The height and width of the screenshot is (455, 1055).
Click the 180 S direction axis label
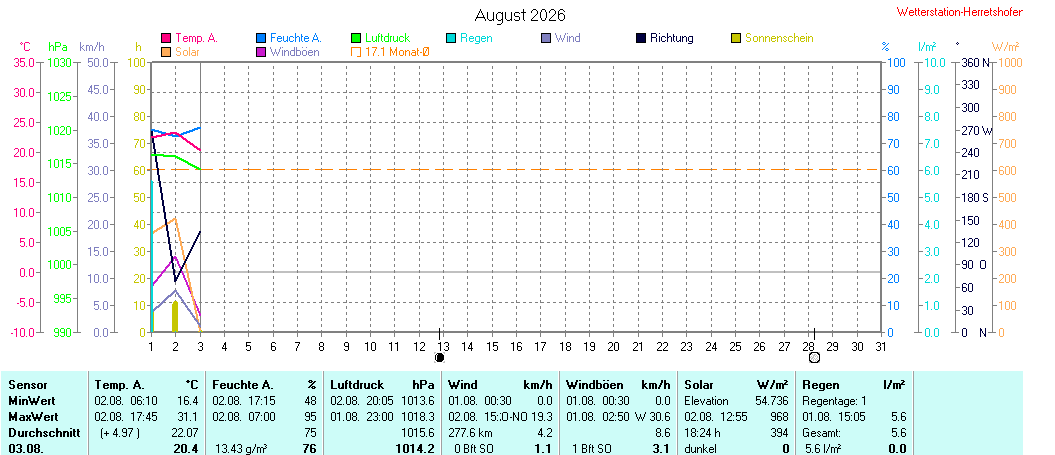[x=975, y=198]
